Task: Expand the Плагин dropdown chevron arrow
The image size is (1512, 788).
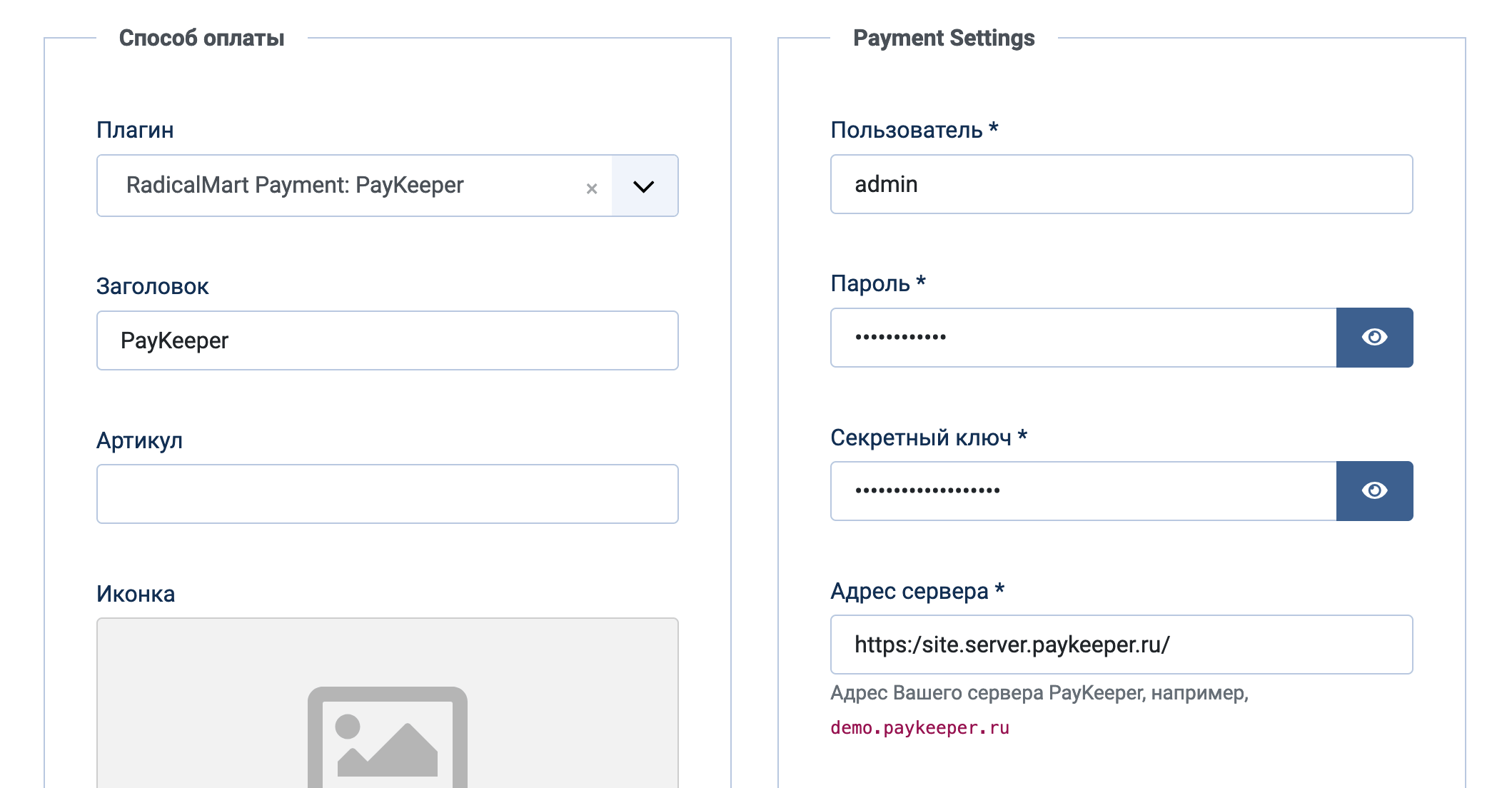Action: 644,186
